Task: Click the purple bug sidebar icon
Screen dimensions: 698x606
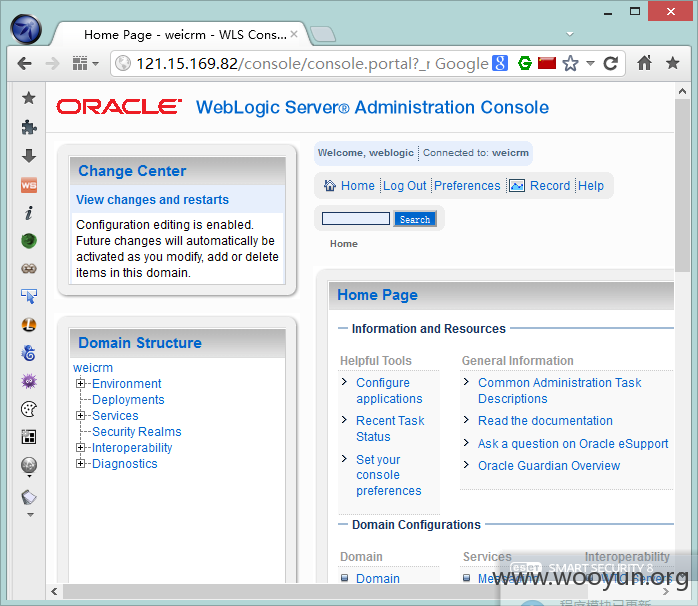Action: click(29, 381)
